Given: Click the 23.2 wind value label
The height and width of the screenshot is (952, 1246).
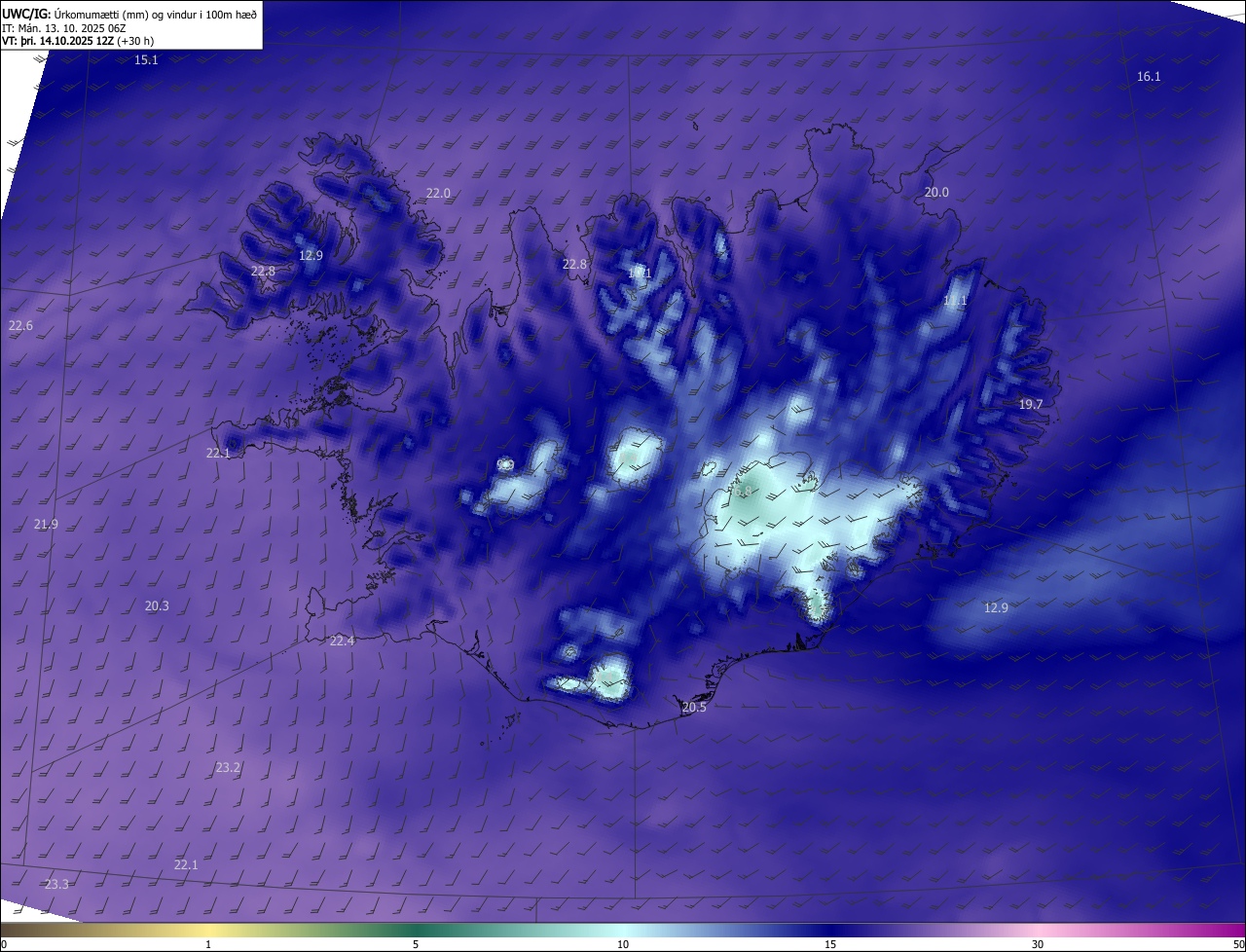Looking at the screenshot, I should click(228, 768).
